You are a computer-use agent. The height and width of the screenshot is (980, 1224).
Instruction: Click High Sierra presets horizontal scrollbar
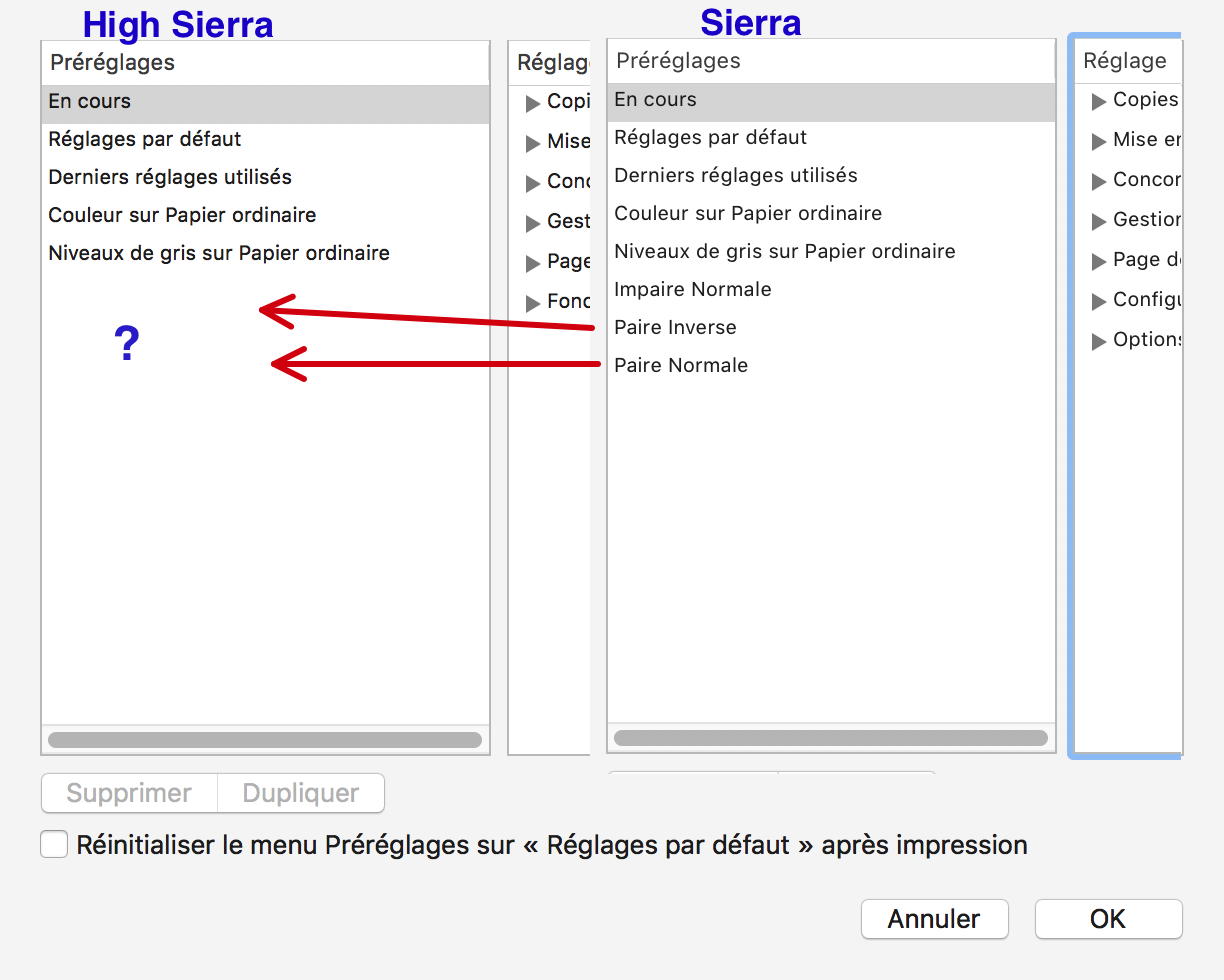coord(265,740)
